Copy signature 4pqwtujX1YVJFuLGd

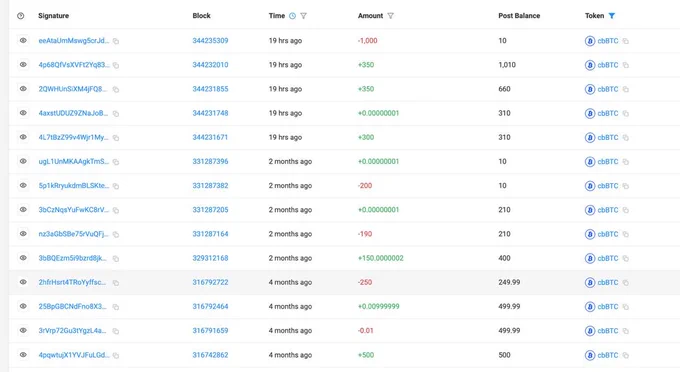(x=116, y=356)
